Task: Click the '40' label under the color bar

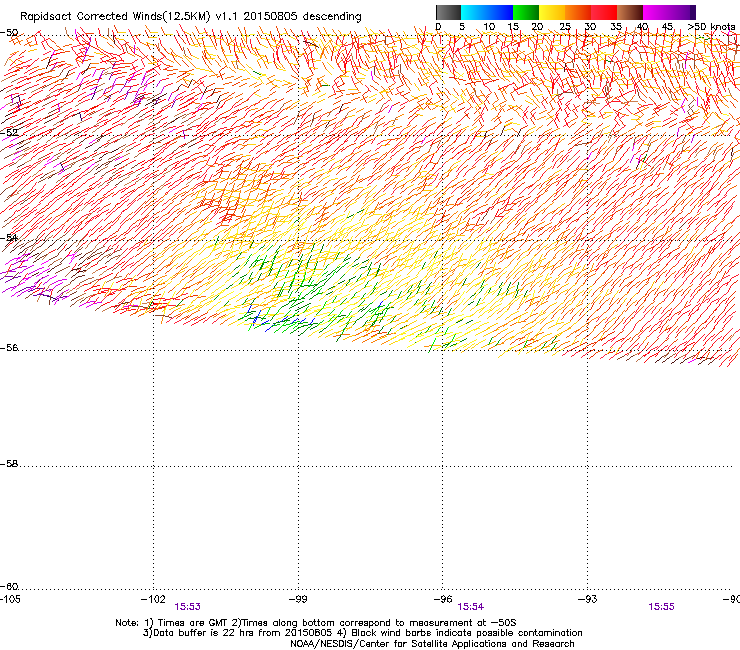Action: coord(642,27)
